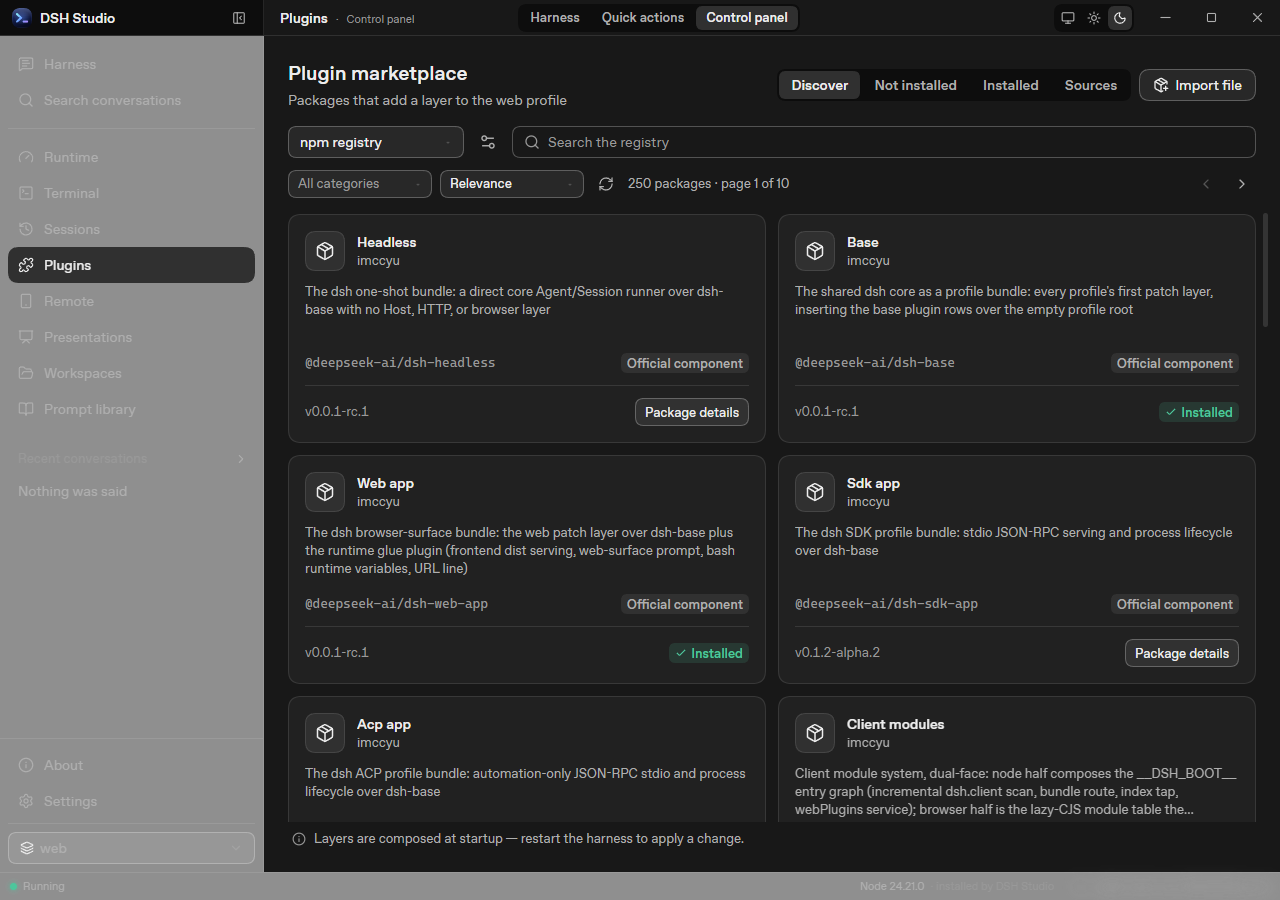Click the Running status indicator

pyautogui.click(x=37, y=886)
